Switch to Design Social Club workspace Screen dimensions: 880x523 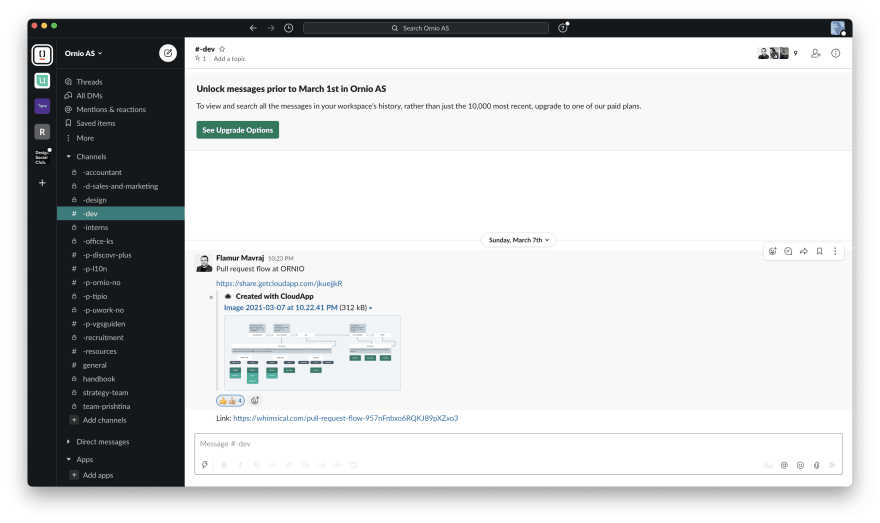click(42, 157)
